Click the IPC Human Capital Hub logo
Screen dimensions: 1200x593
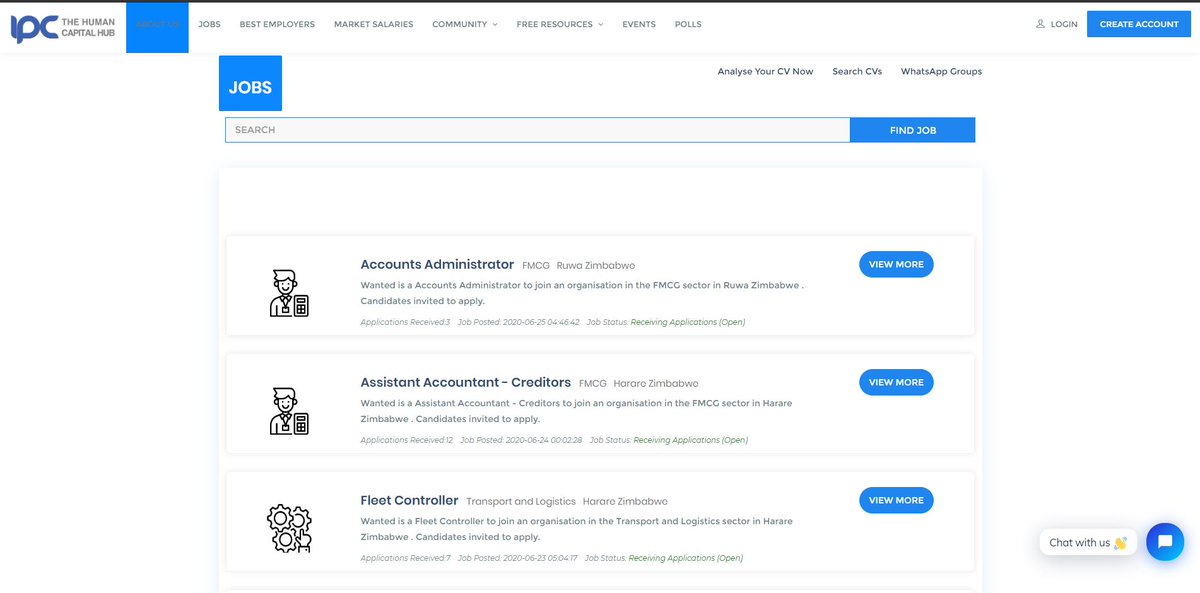click(x=62, y=28)
